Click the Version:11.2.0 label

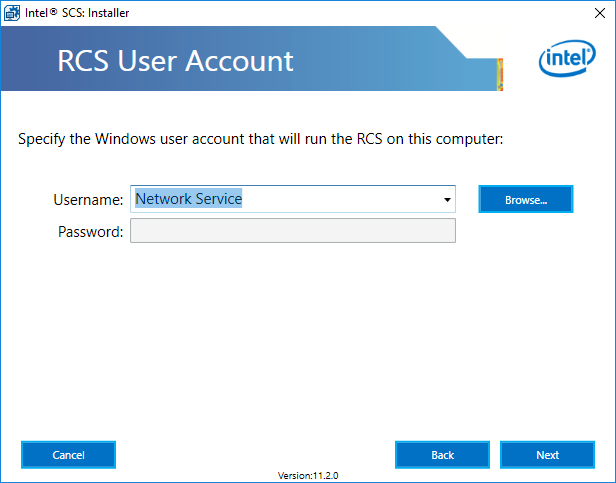pyautogui.click(x=308, y=476)
